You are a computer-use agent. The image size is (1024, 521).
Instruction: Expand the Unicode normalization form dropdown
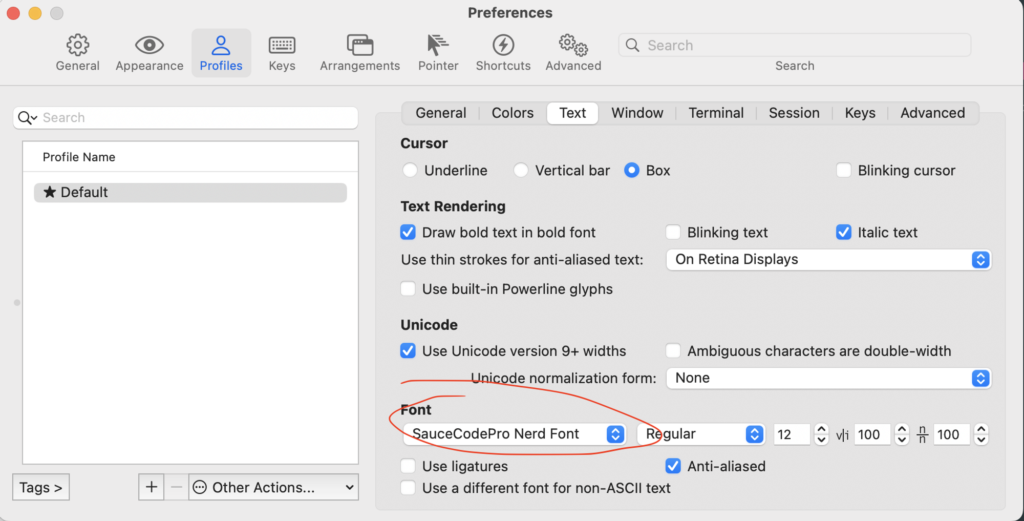(829, 378)
